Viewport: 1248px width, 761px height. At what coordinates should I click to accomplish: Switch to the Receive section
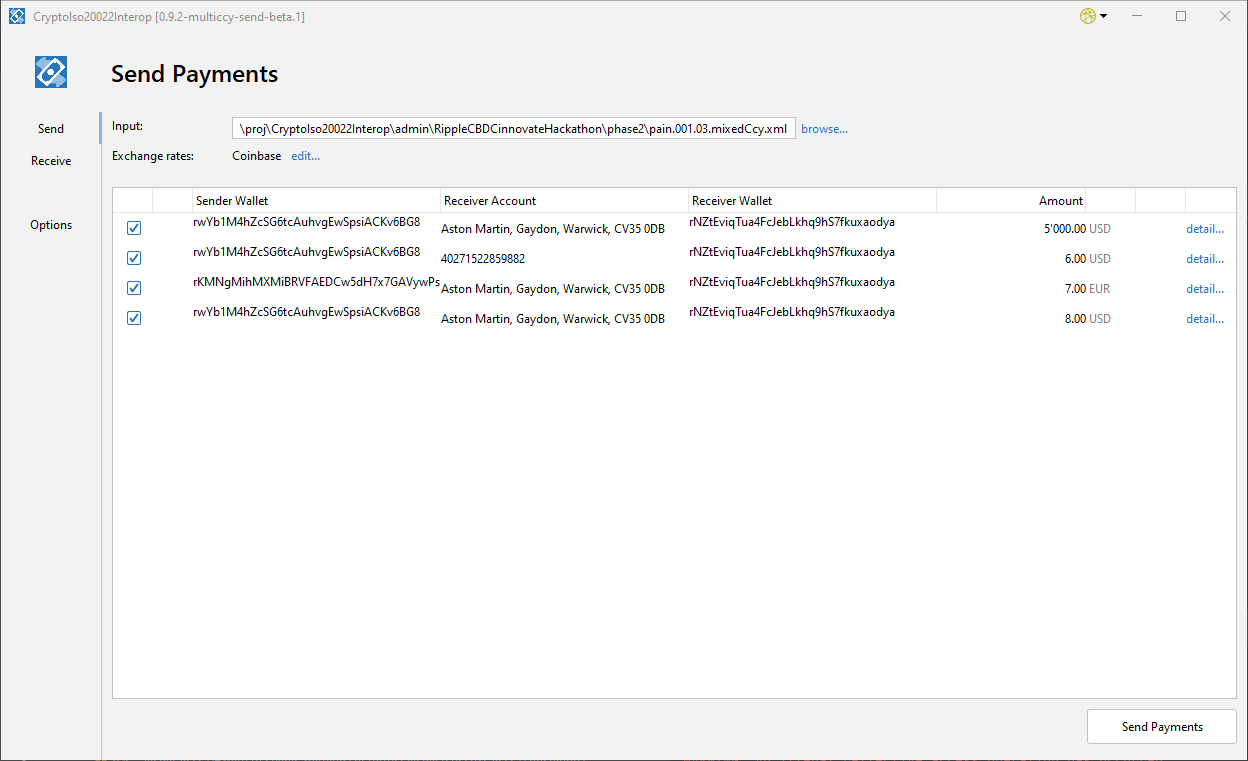[51, 160]
